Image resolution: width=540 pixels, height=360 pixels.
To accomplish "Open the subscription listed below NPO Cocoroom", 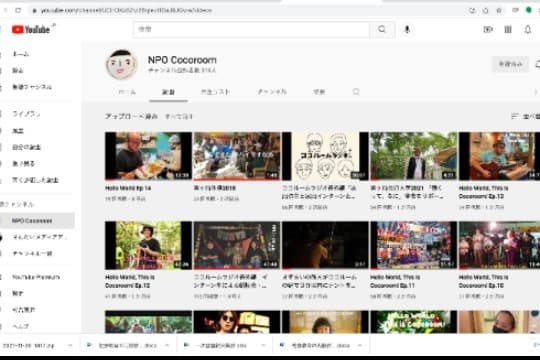I will (38, 237).
